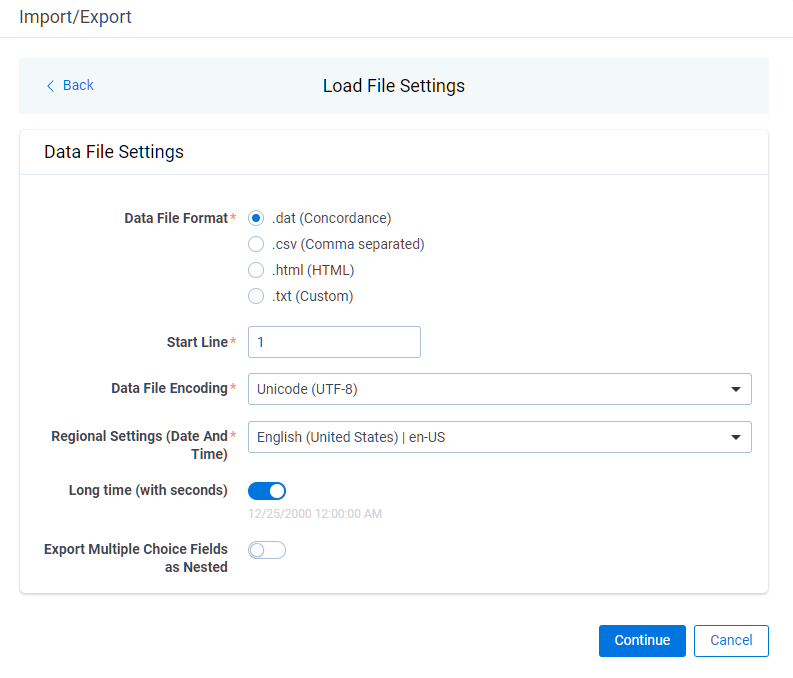Select the .txt (Custom) format radio
This screenshot has width=793, height=678.
tap(256, 296)
